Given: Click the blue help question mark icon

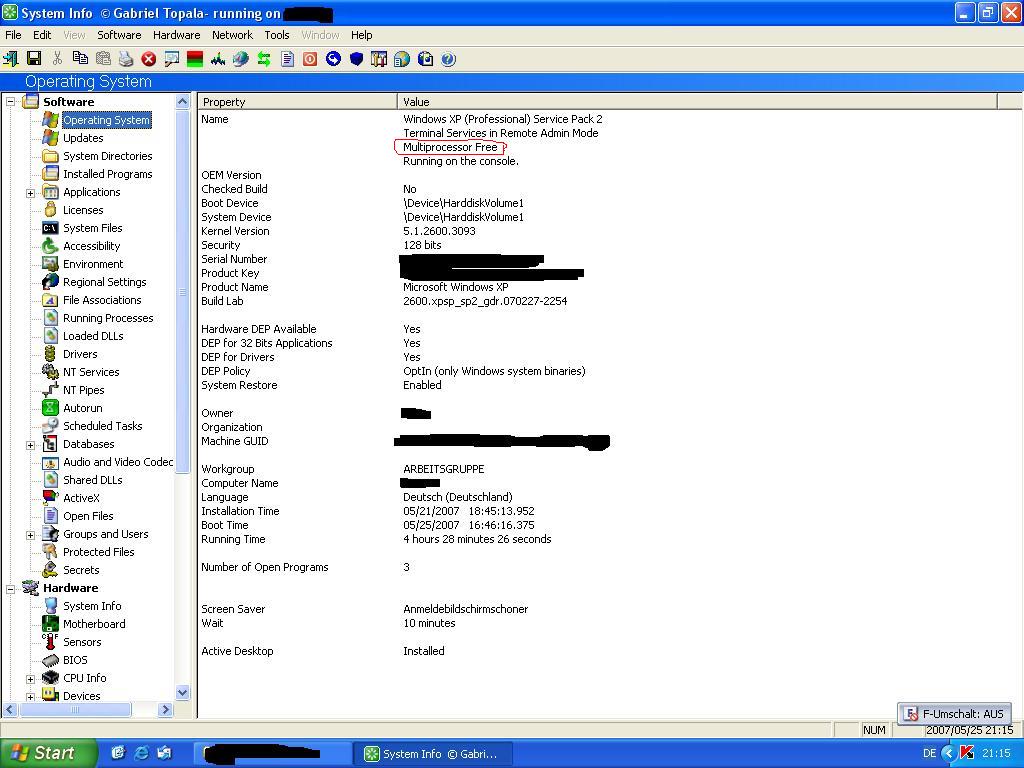Looking at the screenshot, I should pos(448,59).
